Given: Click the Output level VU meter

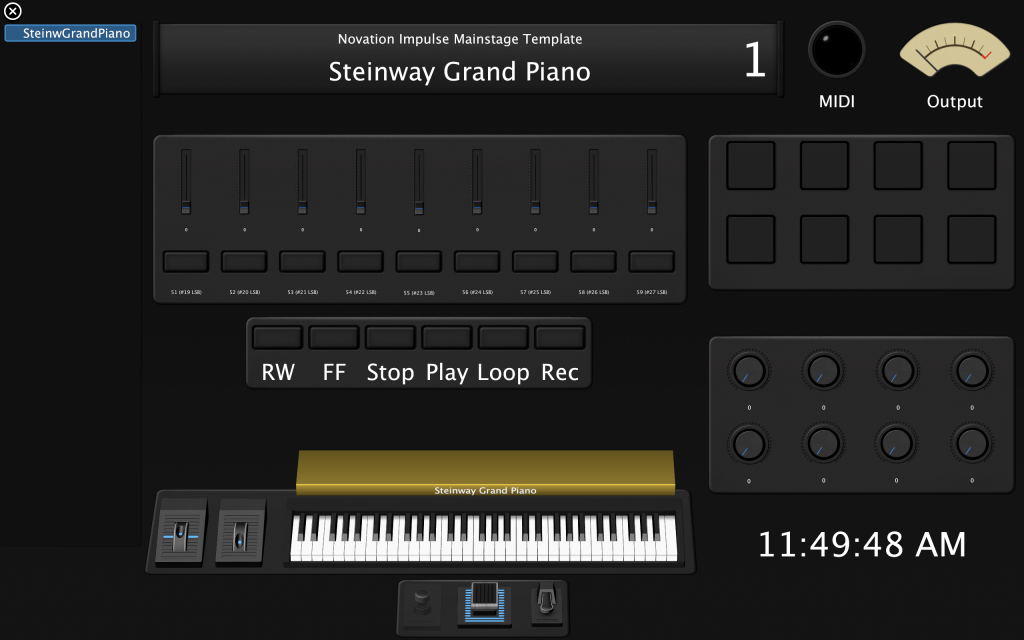Looking at the screenshot, I should click(954, 50).
